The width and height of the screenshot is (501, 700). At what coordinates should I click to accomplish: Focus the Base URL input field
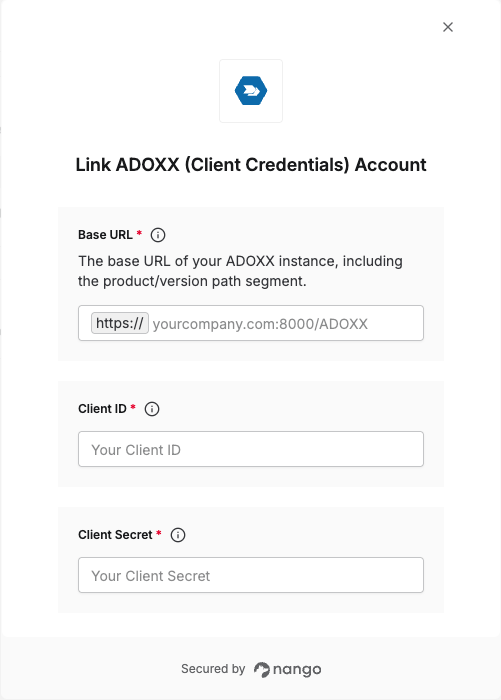[x=288, y=323]
